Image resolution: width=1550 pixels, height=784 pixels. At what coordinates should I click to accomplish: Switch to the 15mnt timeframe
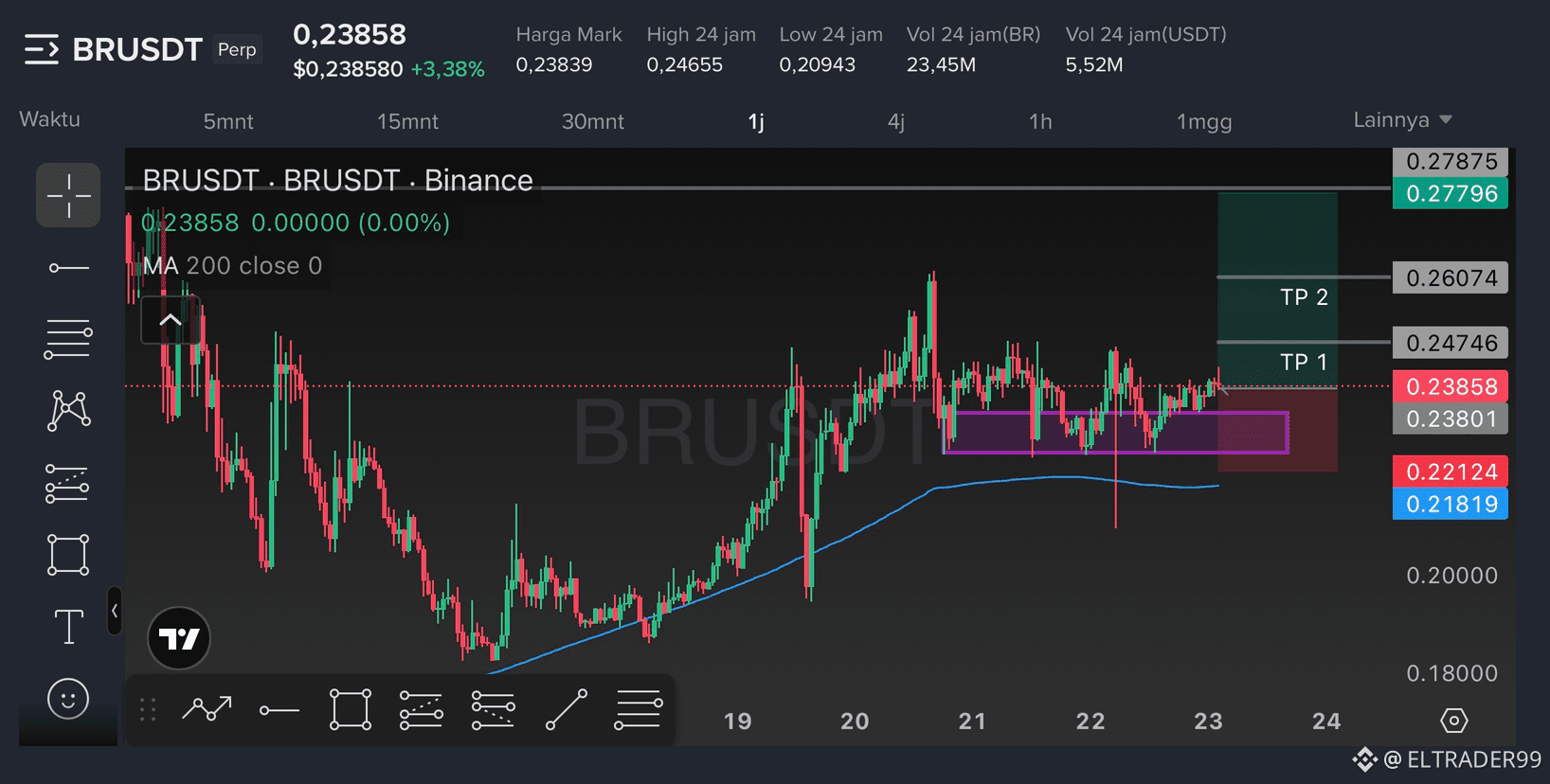[407, 121]
